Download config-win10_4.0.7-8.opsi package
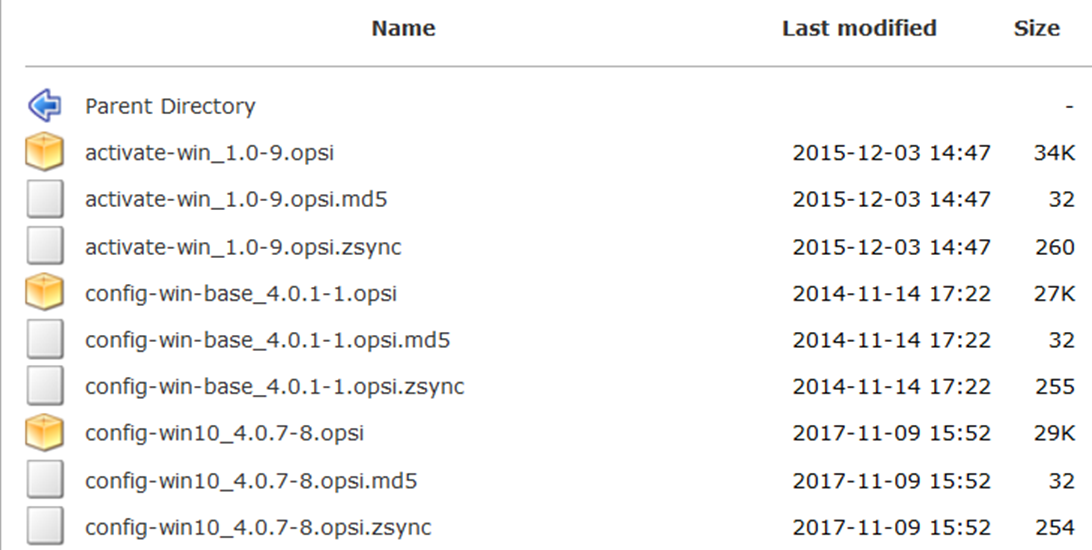Screen dimensions: 1092x550 (x=224, y=434)
